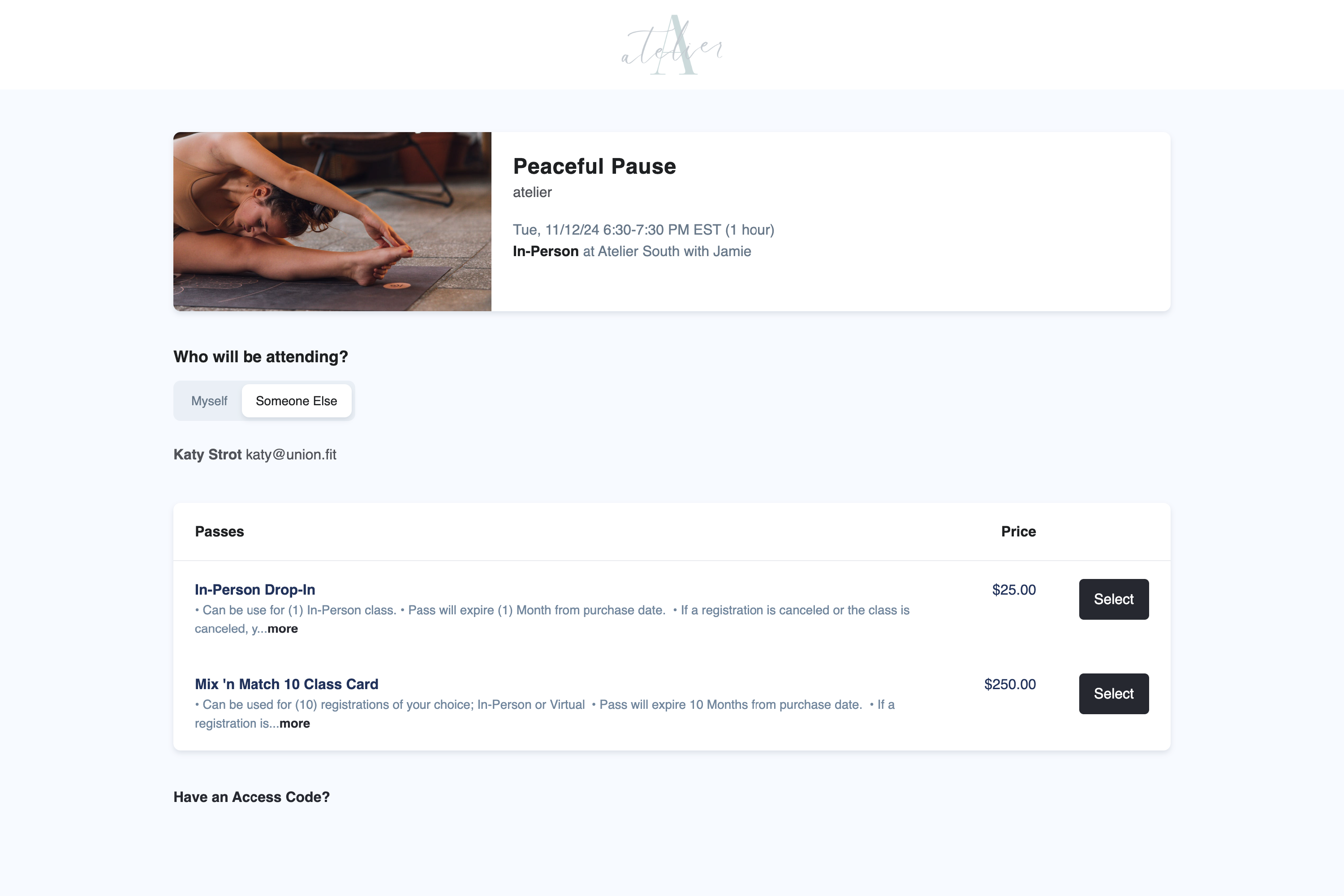Open Mix 'n Match 10 Class Card title
The height and width of the screenshot is (896, 1344).
(286, 684)
